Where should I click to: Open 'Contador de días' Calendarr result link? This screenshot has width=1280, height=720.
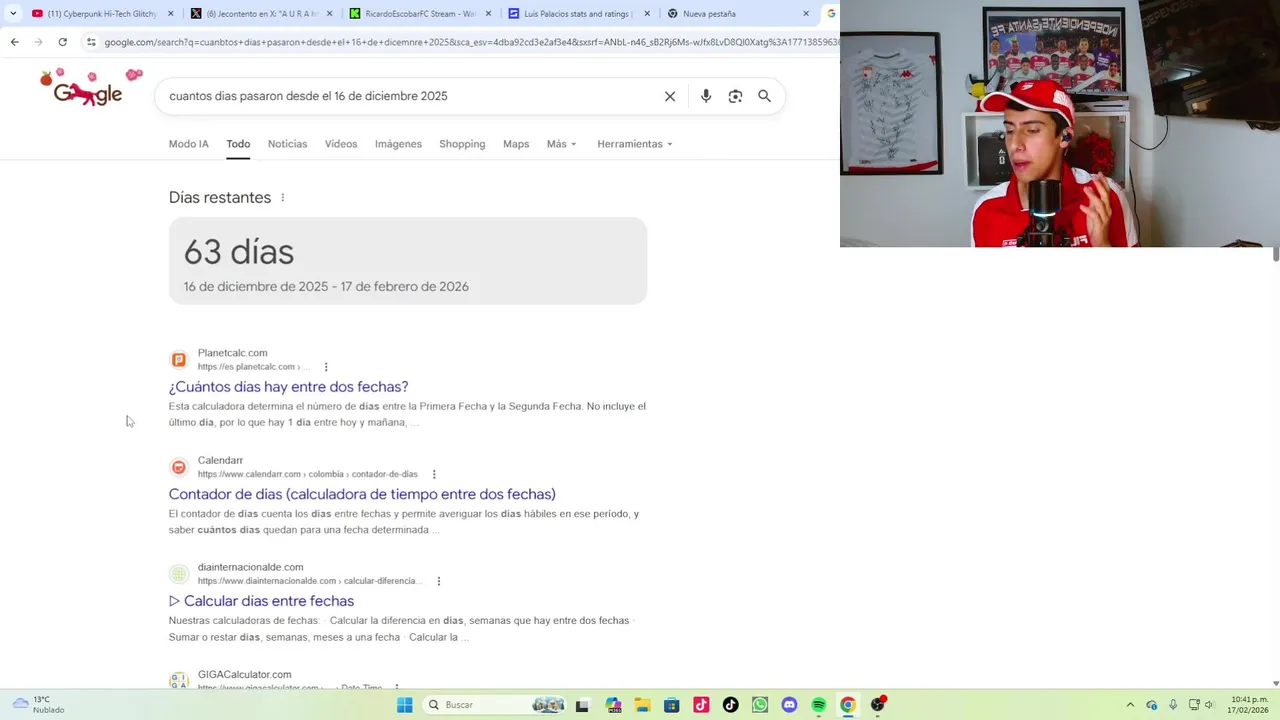[x=362, y=494]
